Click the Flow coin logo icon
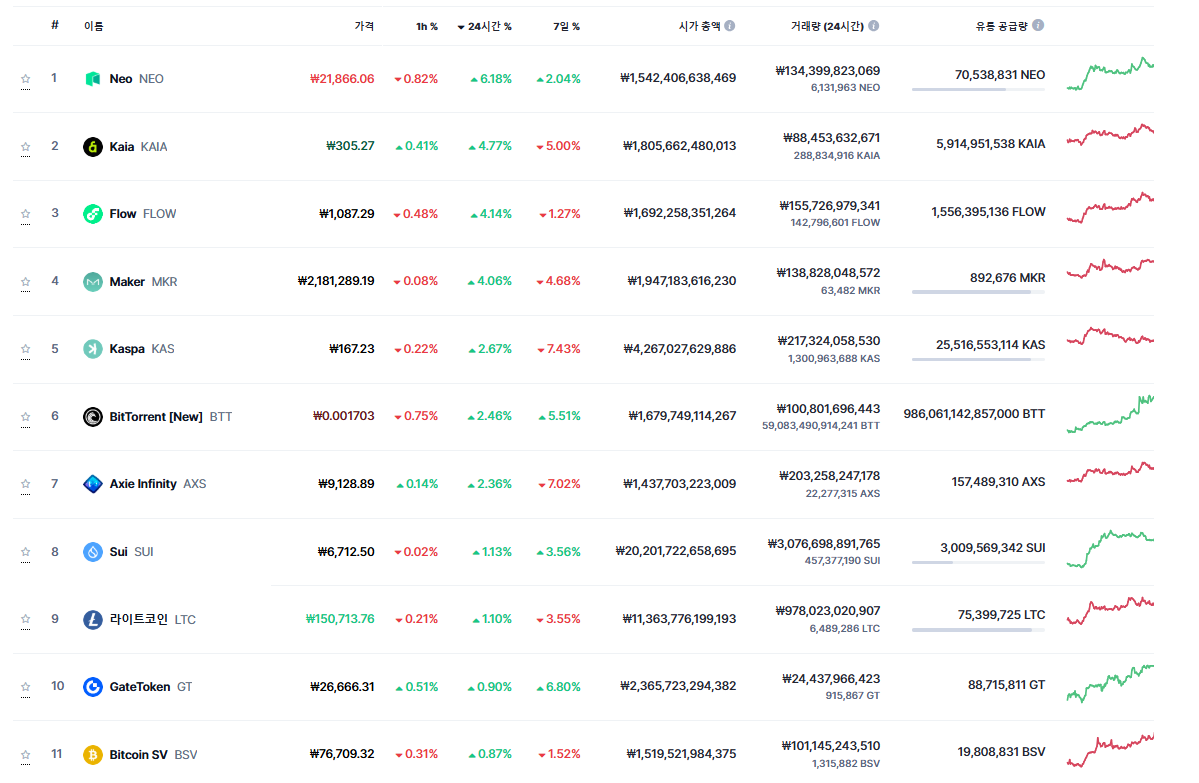 pos(93,214)
